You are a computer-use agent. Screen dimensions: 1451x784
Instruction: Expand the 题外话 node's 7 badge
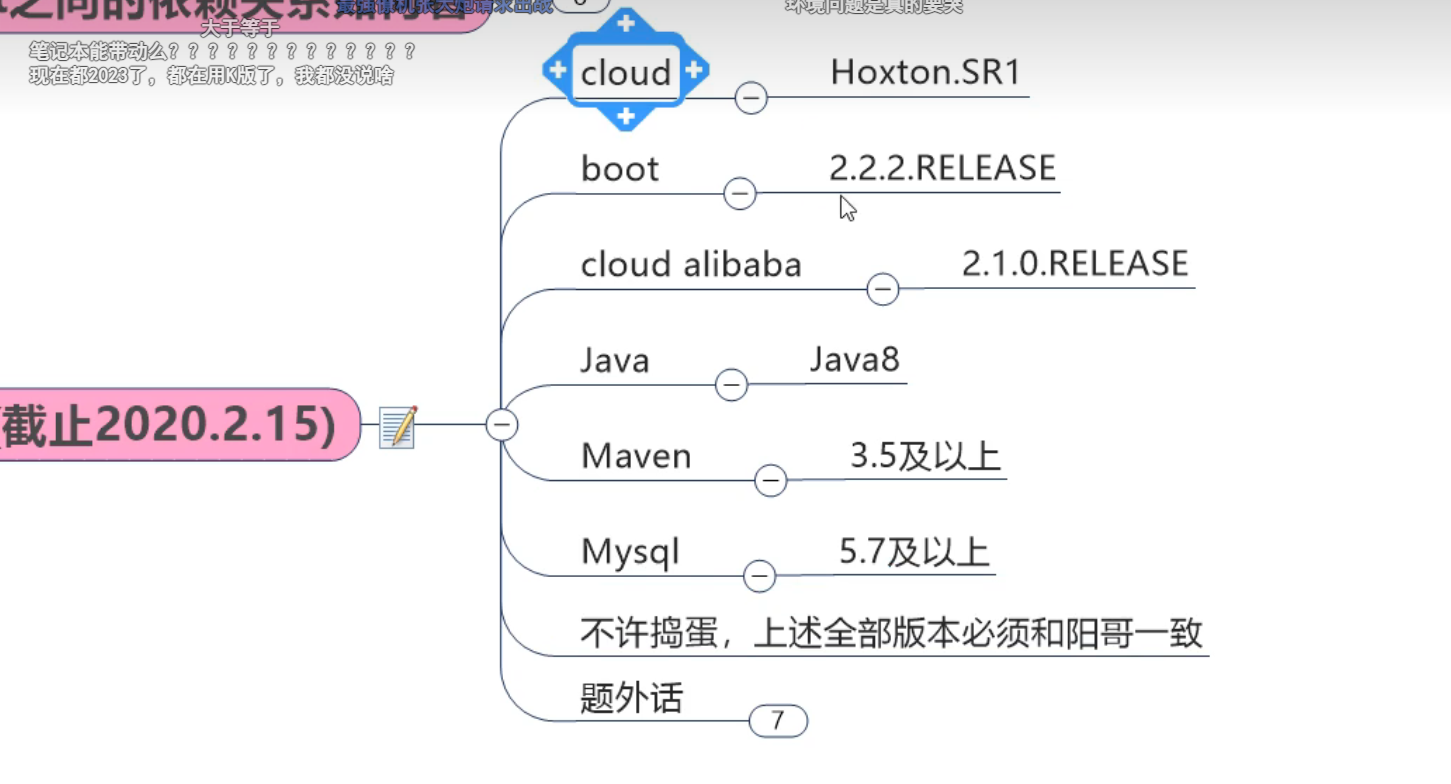click(777, 721)
